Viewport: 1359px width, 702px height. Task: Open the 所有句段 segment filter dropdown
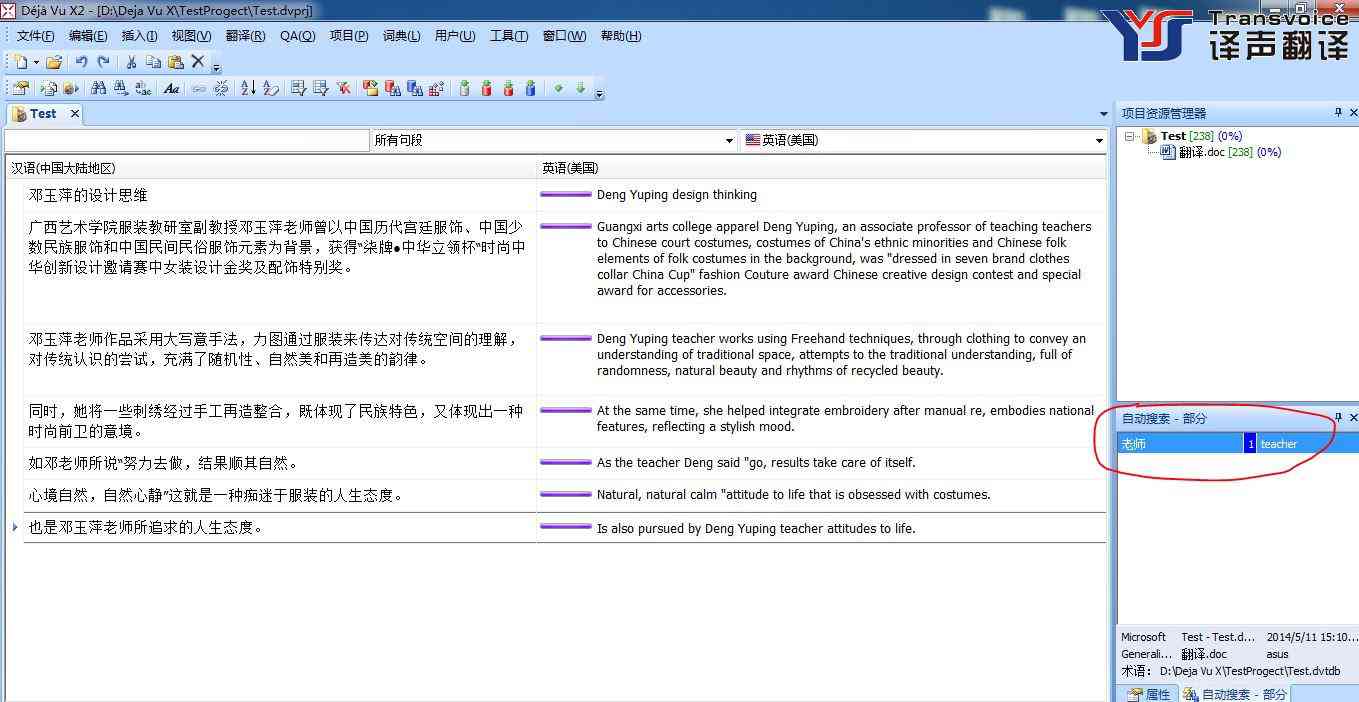[553, 140]
